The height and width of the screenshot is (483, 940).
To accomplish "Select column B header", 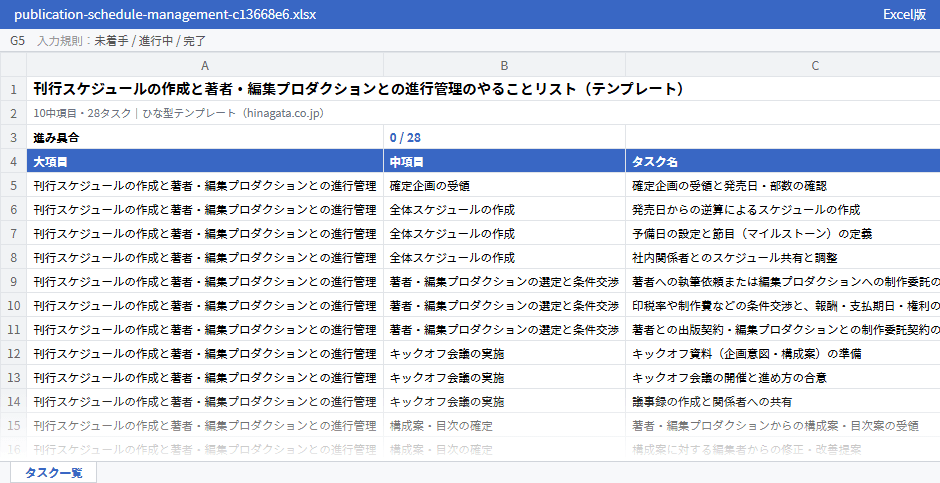I will [504, 65].
